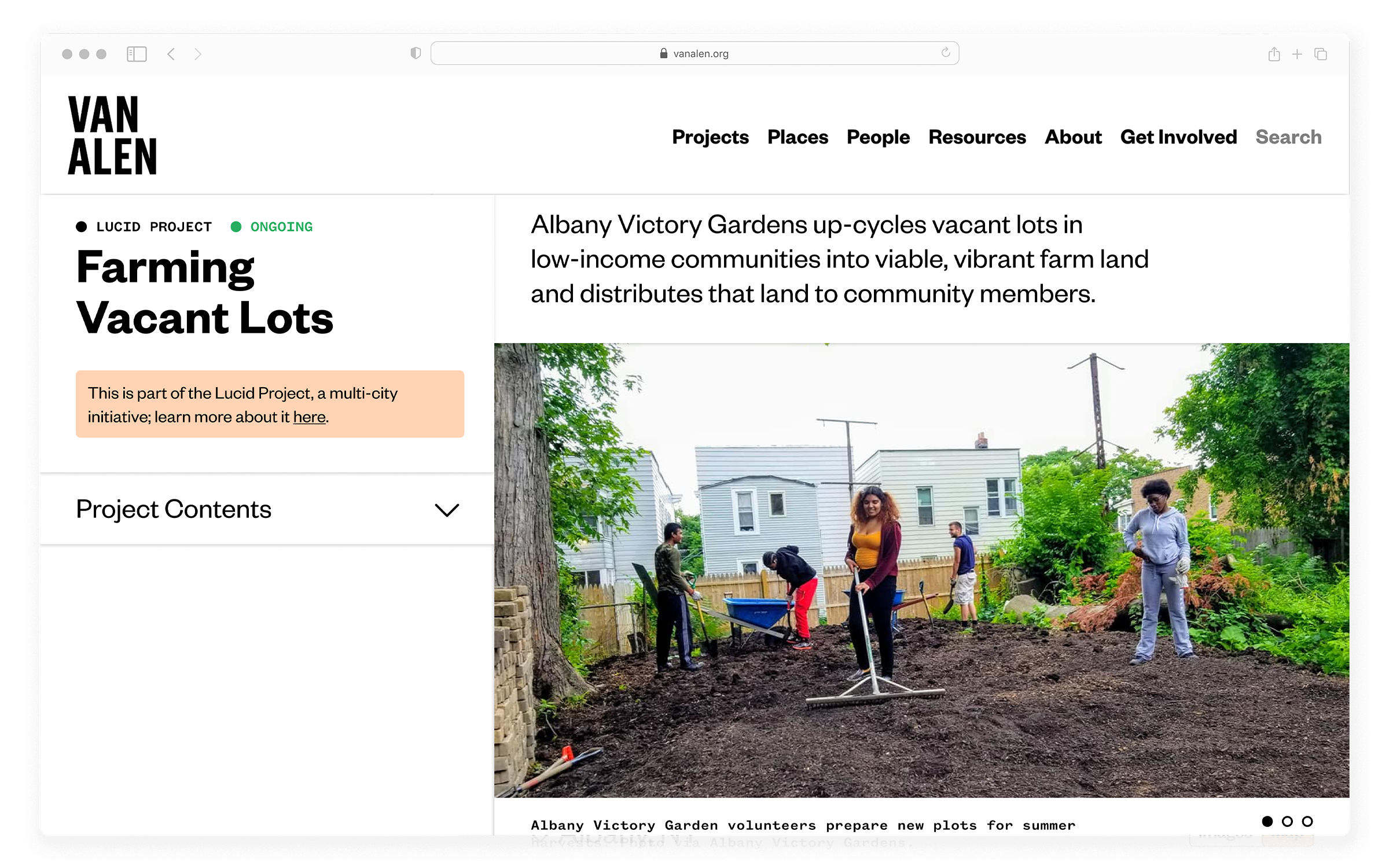Expand Project Contents with the chevron
The height and width of the screenshot is (868, 1389).
coord(446,510)
